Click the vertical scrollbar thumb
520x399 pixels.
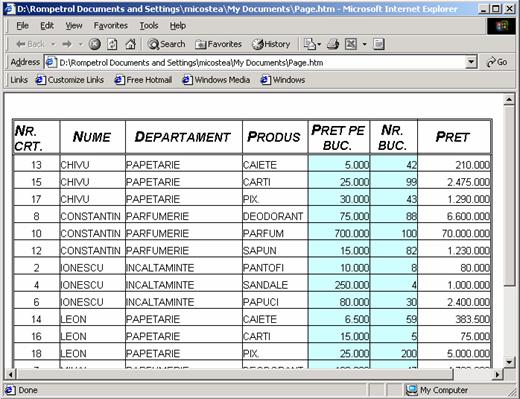coord(509,195)
